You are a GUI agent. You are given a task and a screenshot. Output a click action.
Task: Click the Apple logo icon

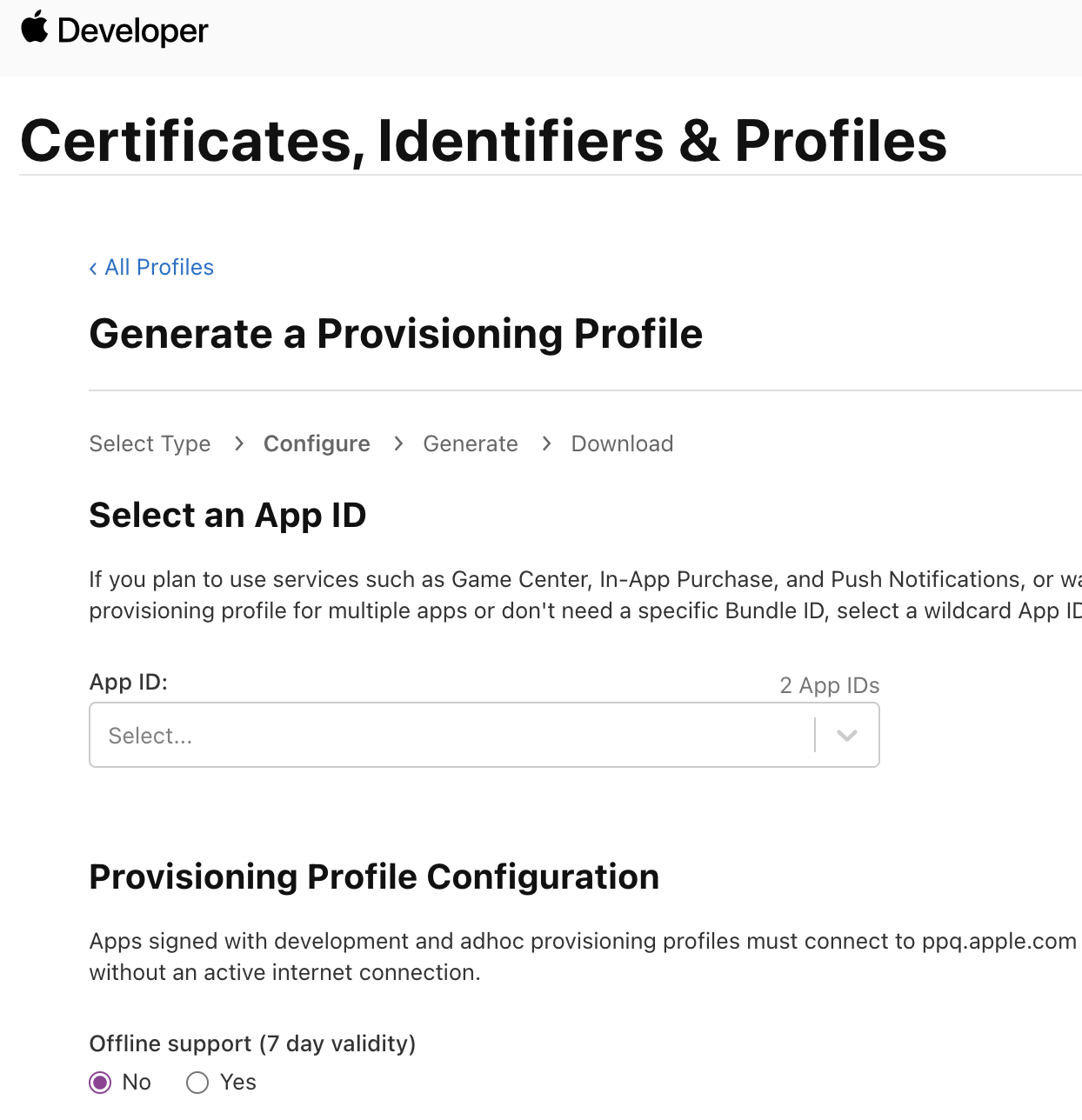coord(35,28)
